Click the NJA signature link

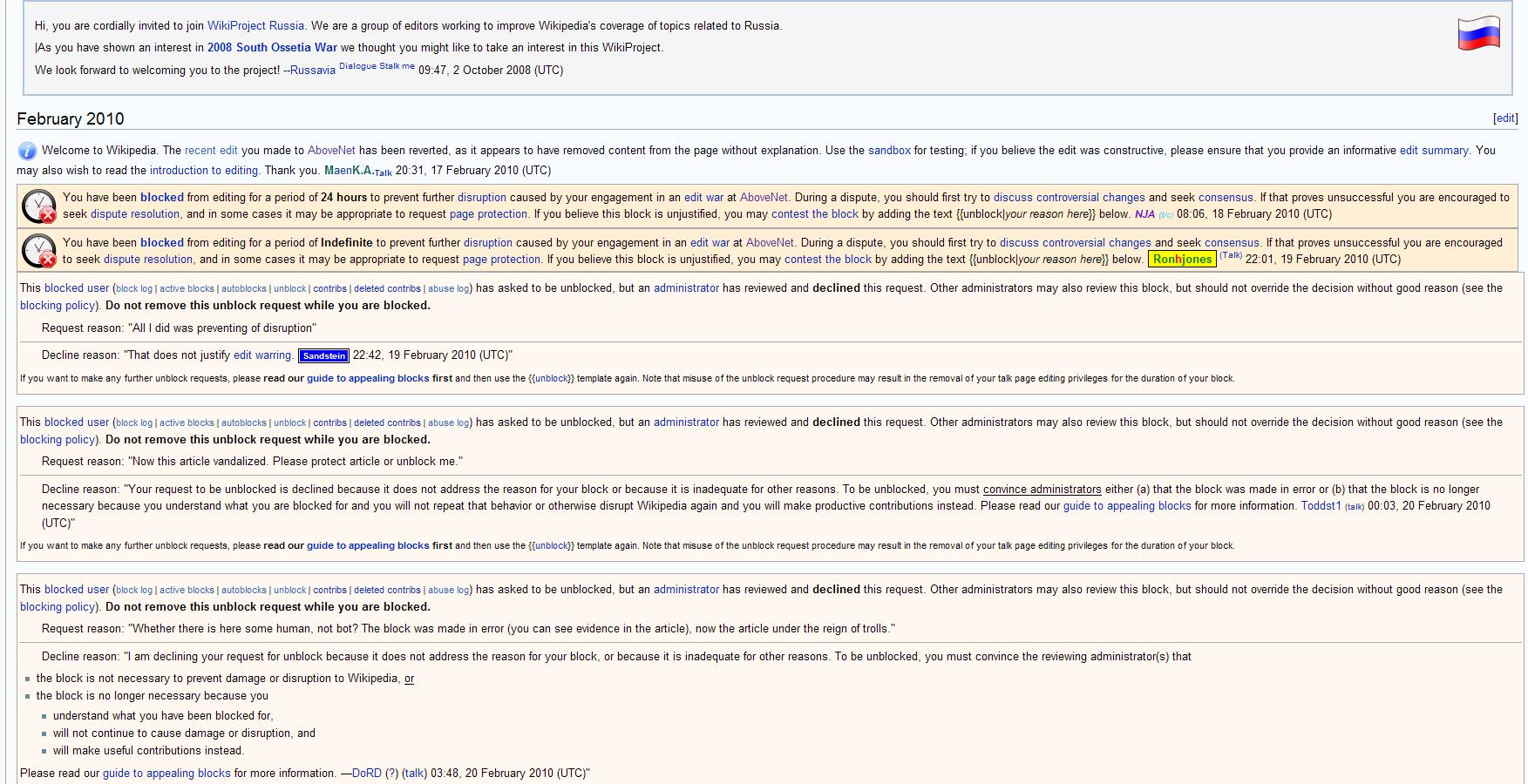[x=1144, y=214]
